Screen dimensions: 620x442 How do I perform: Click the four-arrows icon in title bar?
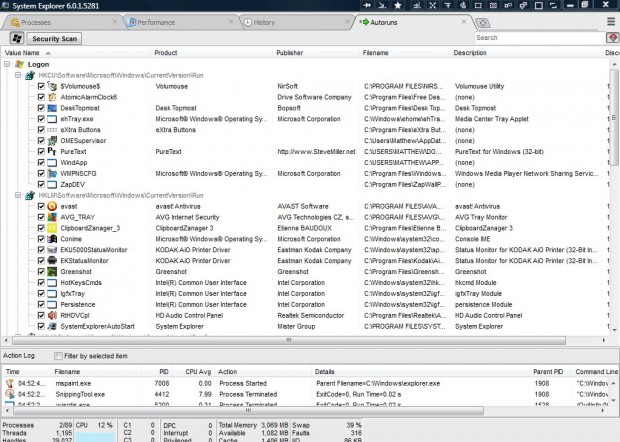click(x=433, y=5)
